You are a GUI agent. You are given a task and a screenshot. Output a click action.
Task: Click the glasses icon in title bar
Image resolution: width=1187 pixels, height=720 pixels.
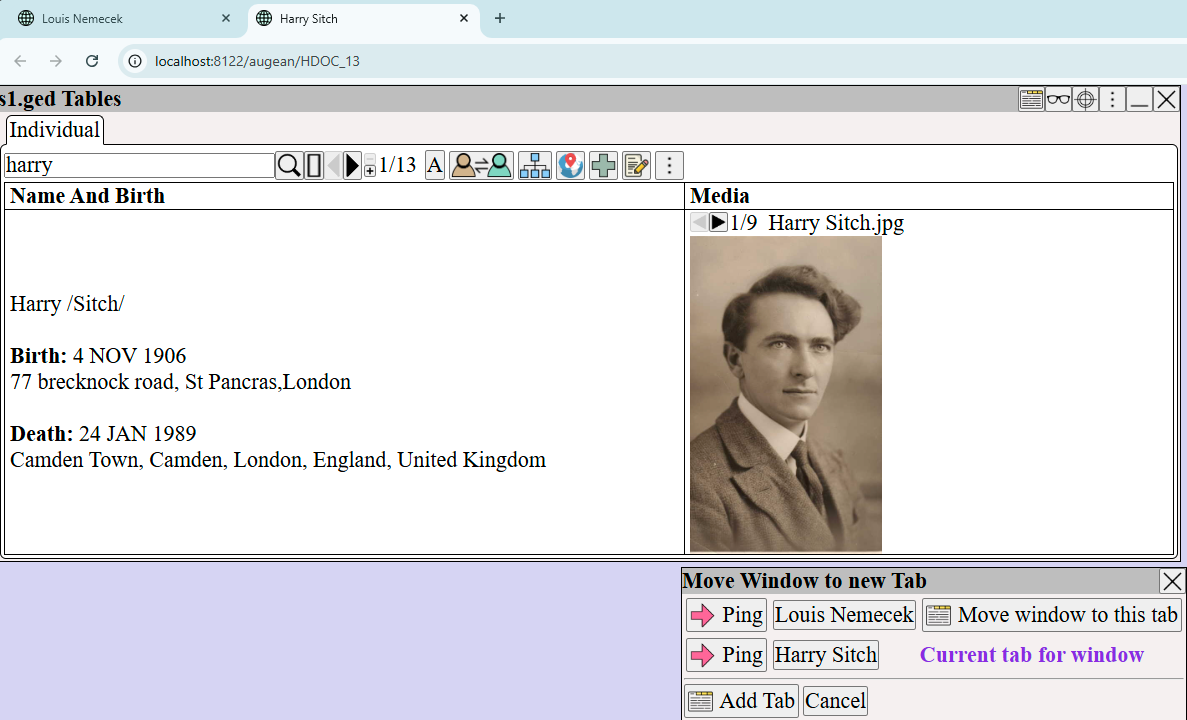1058,99
